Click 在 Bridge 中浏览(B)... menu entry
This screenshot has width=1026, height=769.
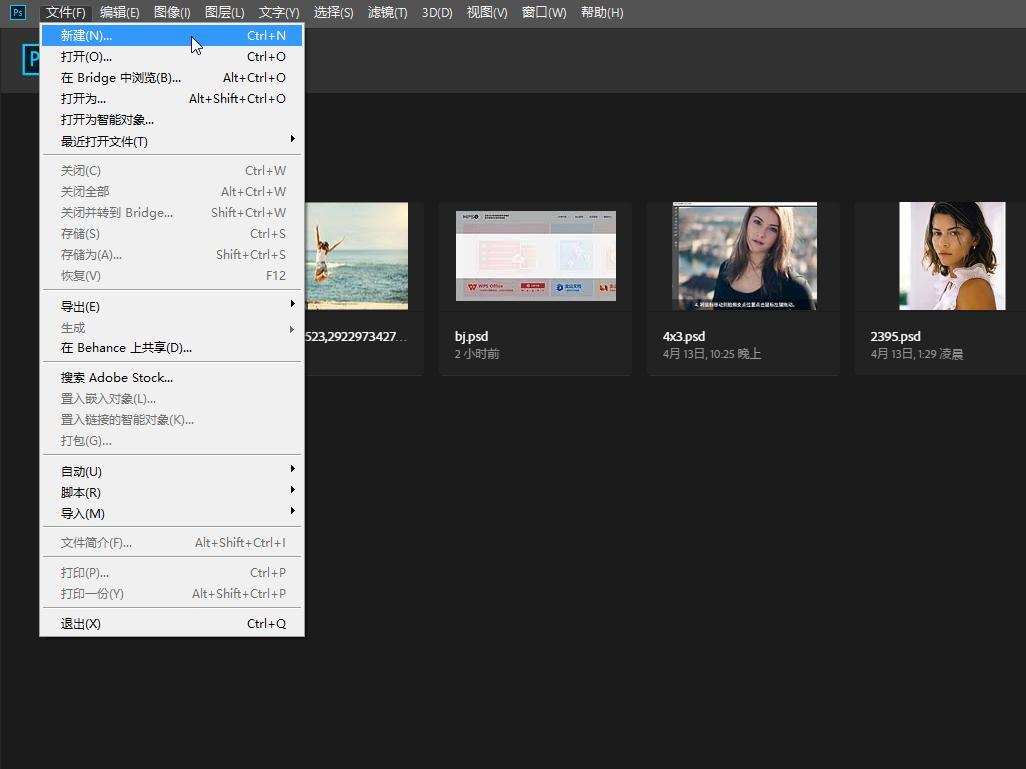click(121, 77)
